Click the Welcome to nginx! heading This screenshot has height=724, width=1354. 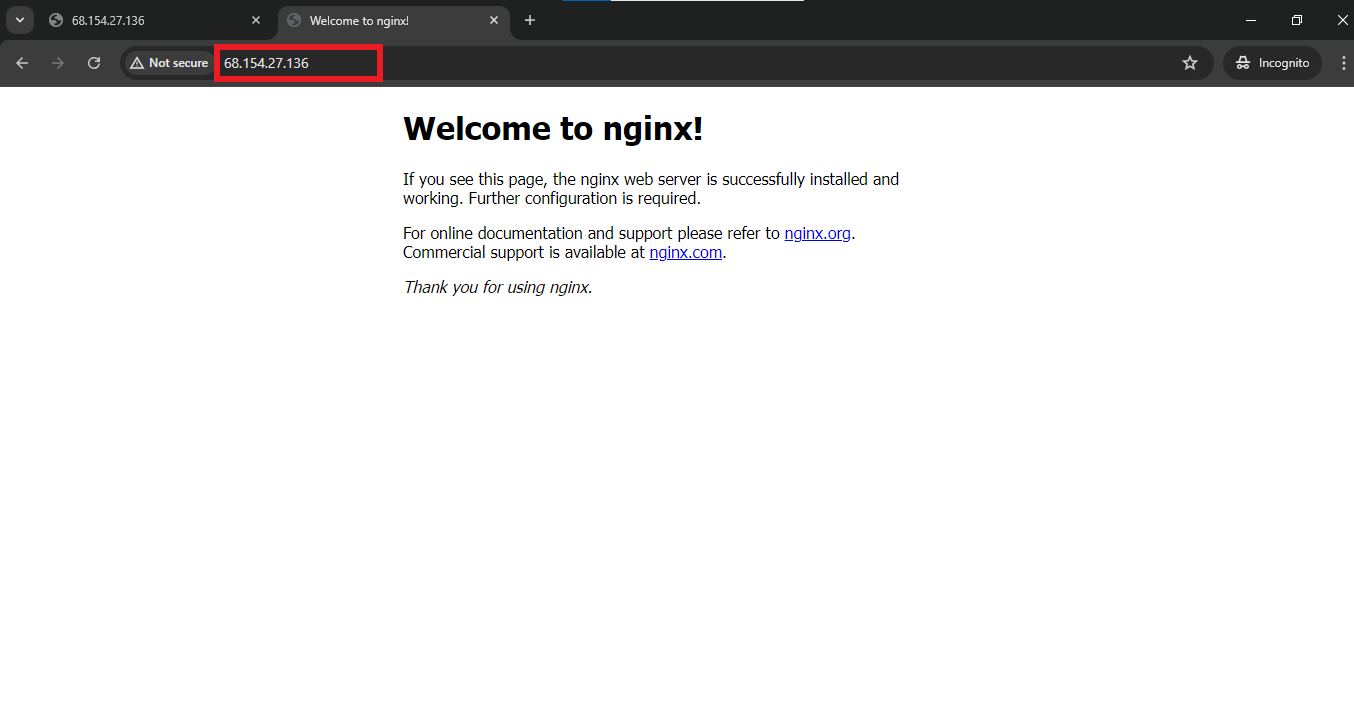[x=553, y=129]
